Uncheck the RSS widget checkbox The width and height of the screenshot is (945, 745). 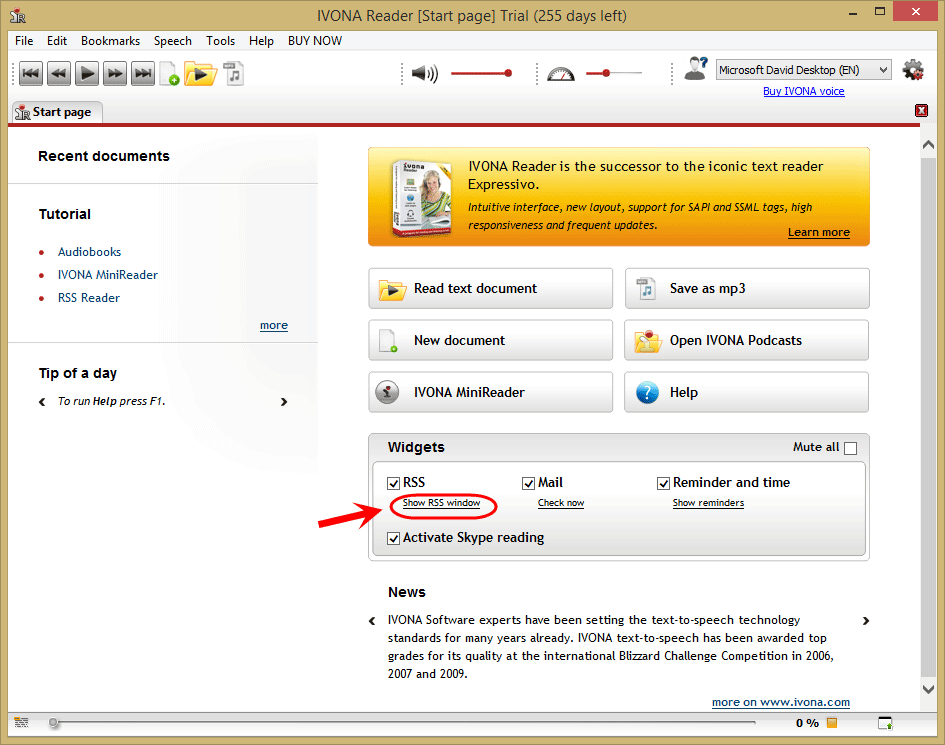coord(394,483)
